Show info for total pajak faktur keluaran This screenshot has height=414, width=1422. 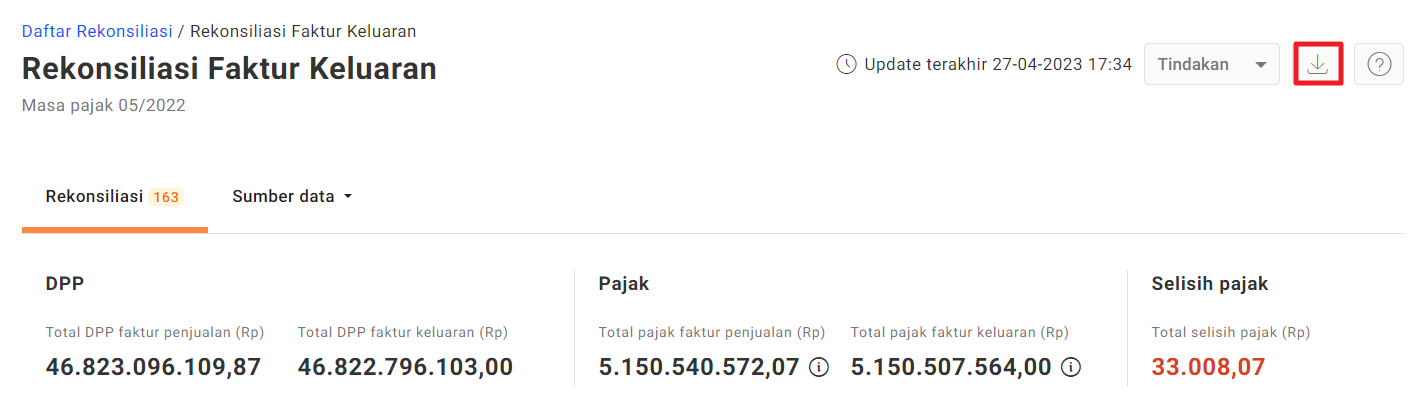pos(1070,368)
